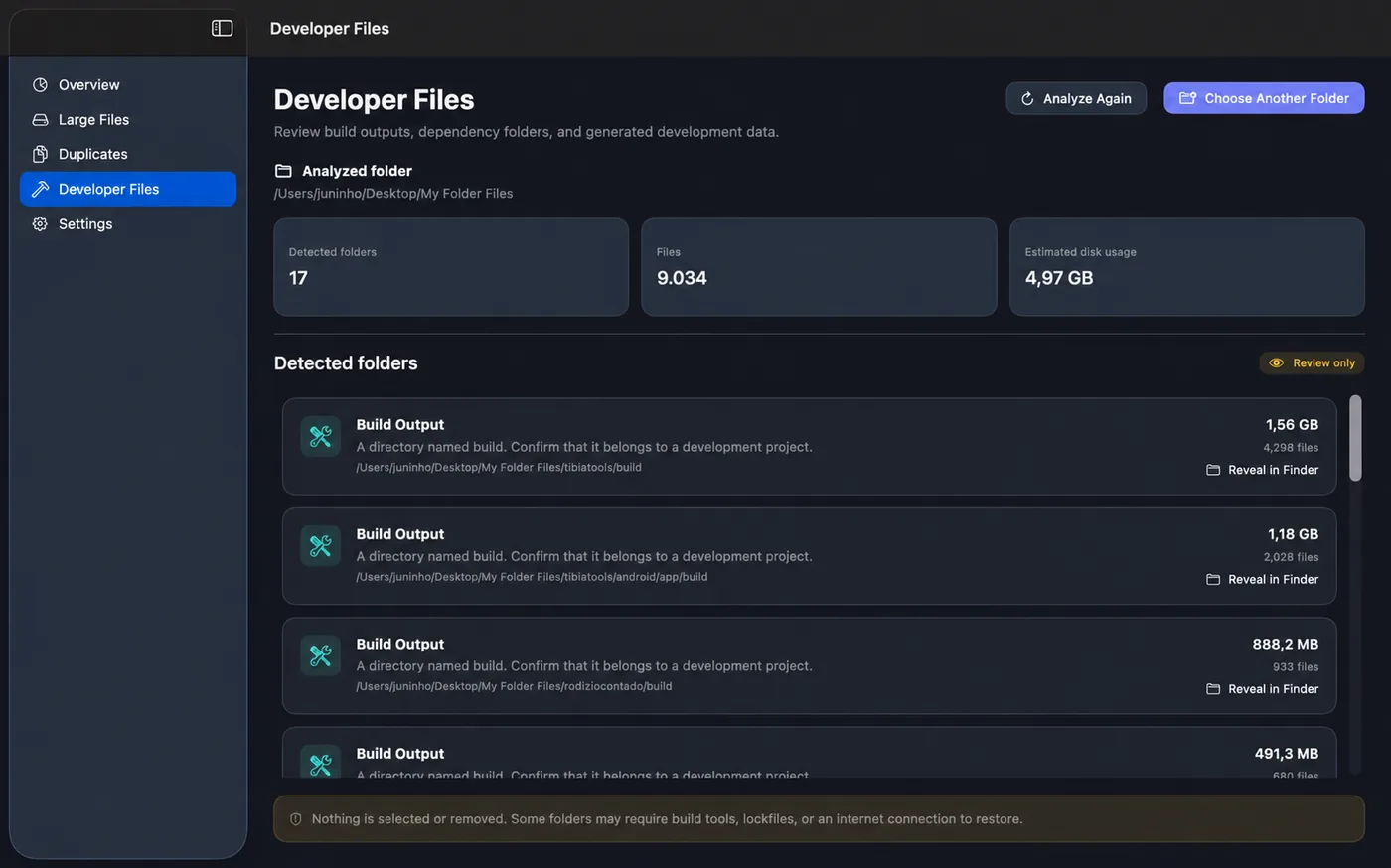Select Developer Files in sidebar

click(128, 189)
